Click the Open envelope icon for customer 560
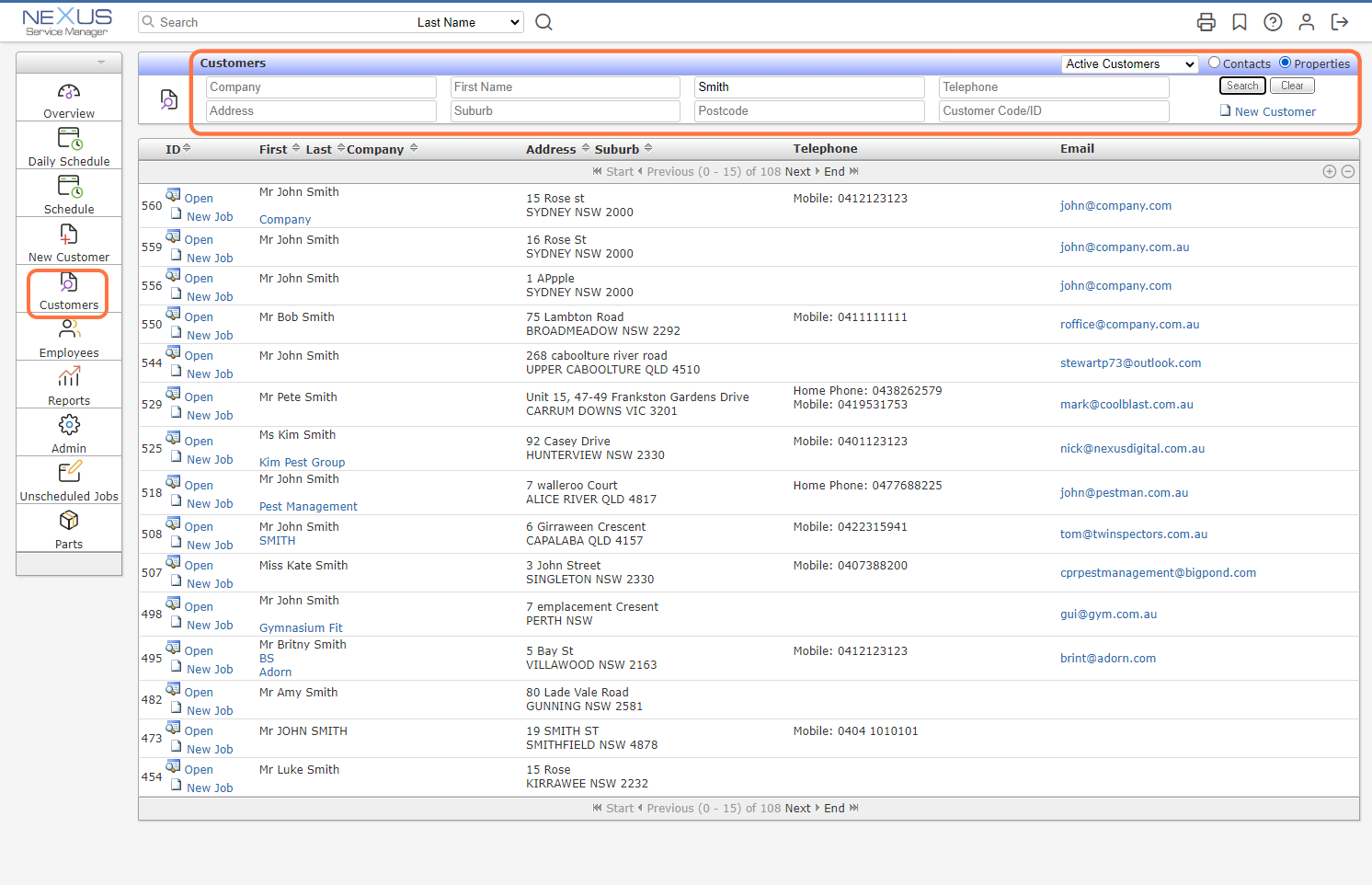The height and width of the screenshot is (885, 1372). [174, 195]
